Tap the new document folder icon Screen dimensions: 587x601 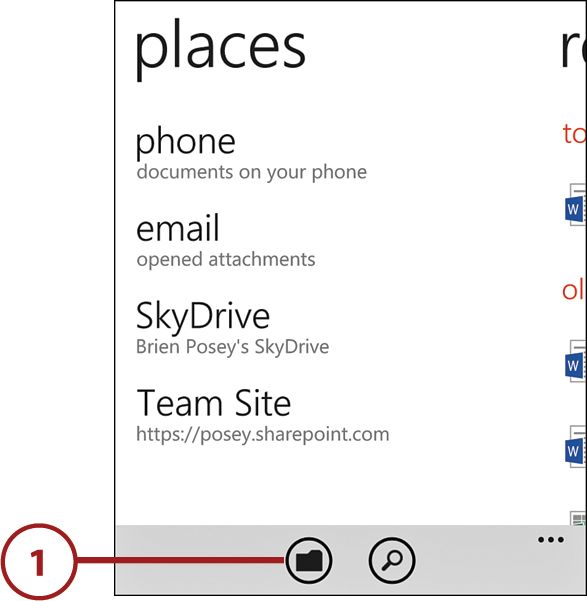(309, 560)
